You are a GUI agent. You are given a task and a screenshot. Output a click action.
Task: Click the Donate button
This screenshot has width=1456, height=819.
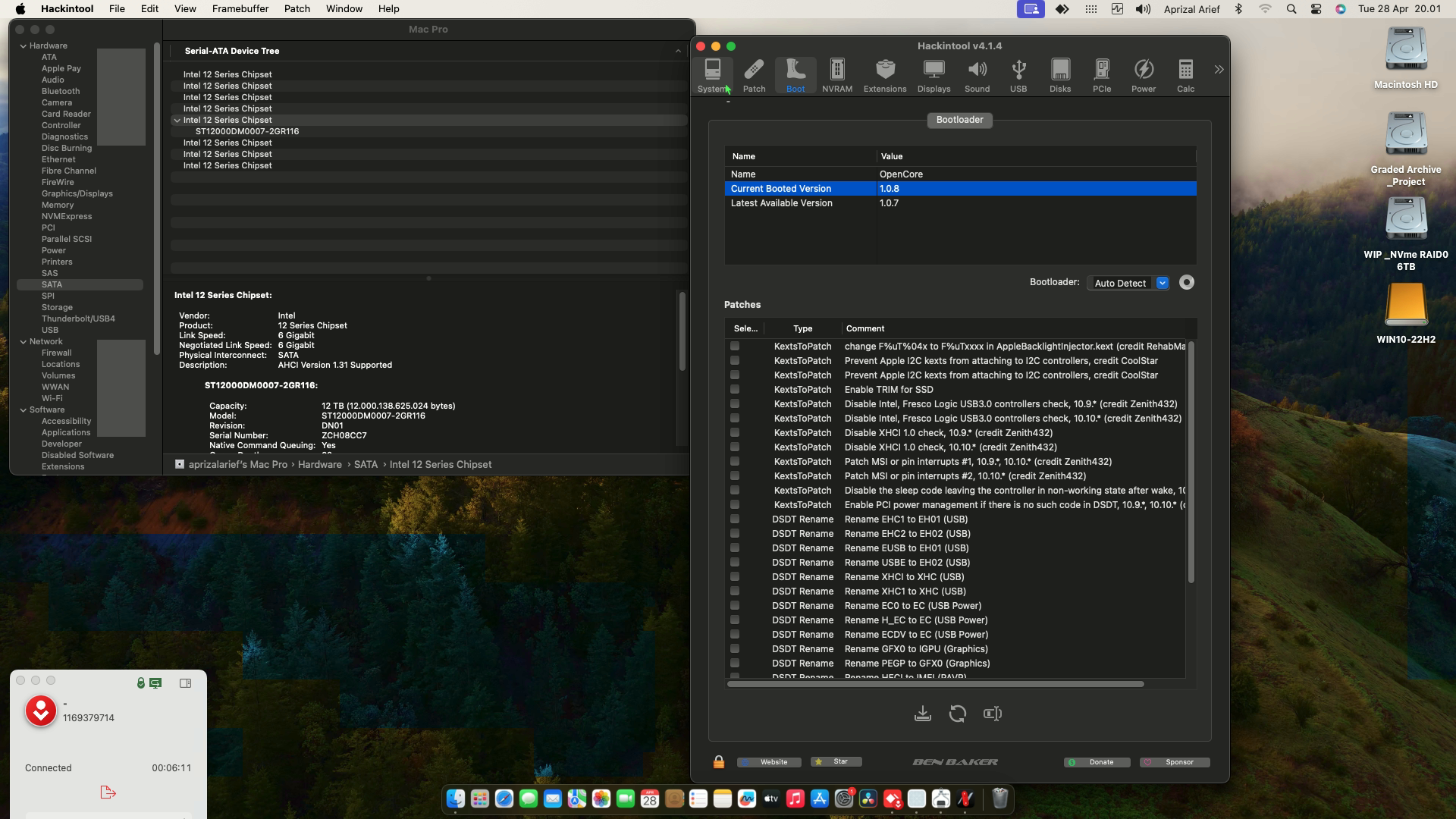coord(1097,762)
